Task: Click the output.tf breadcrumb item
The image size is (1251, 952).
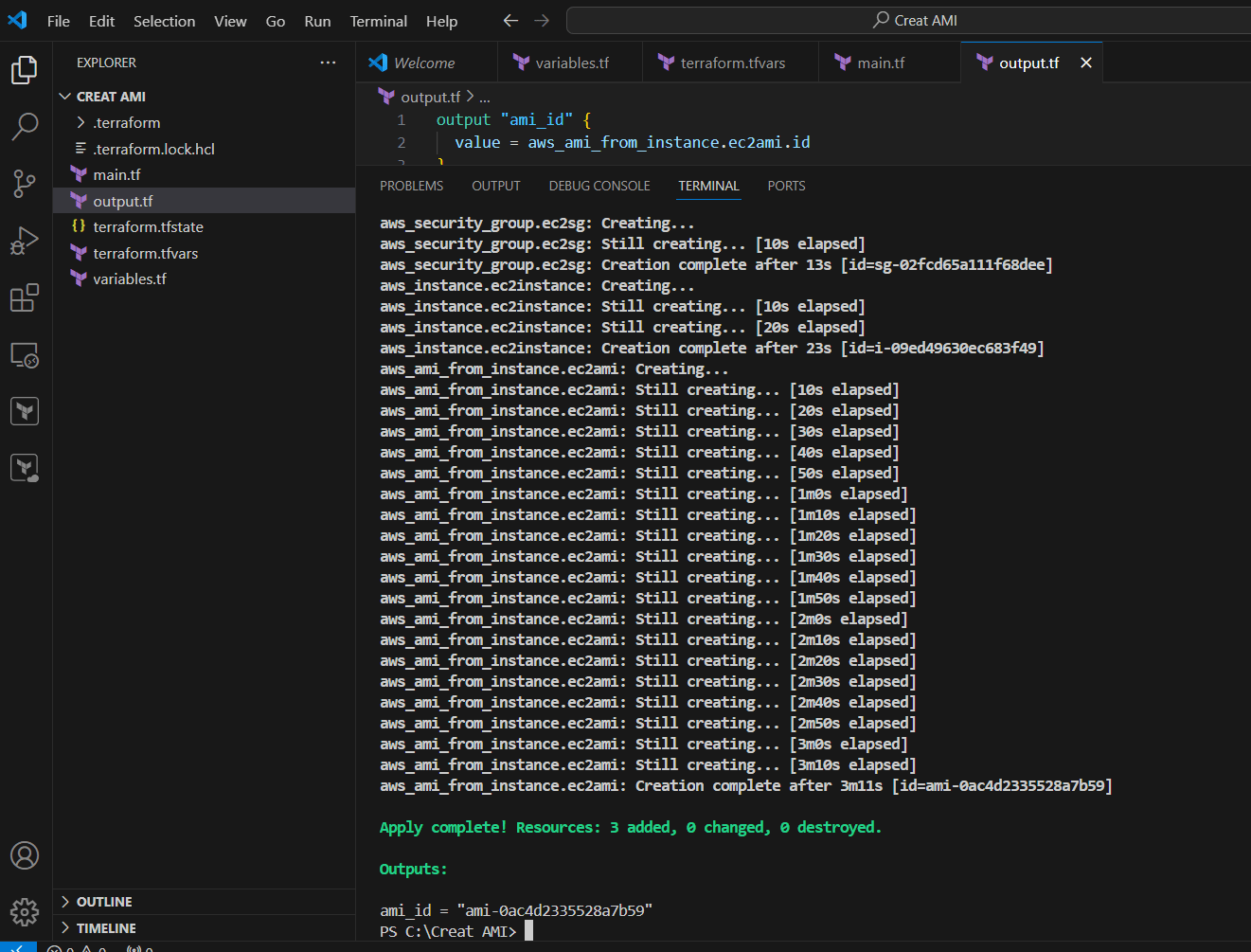Action: [430, 97]
